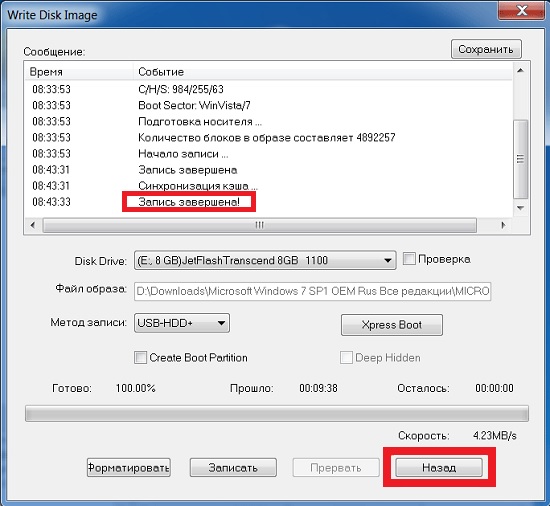Click the Файл образа path field
Viewport: 550px width, 506px height.
tap(312, 291)
